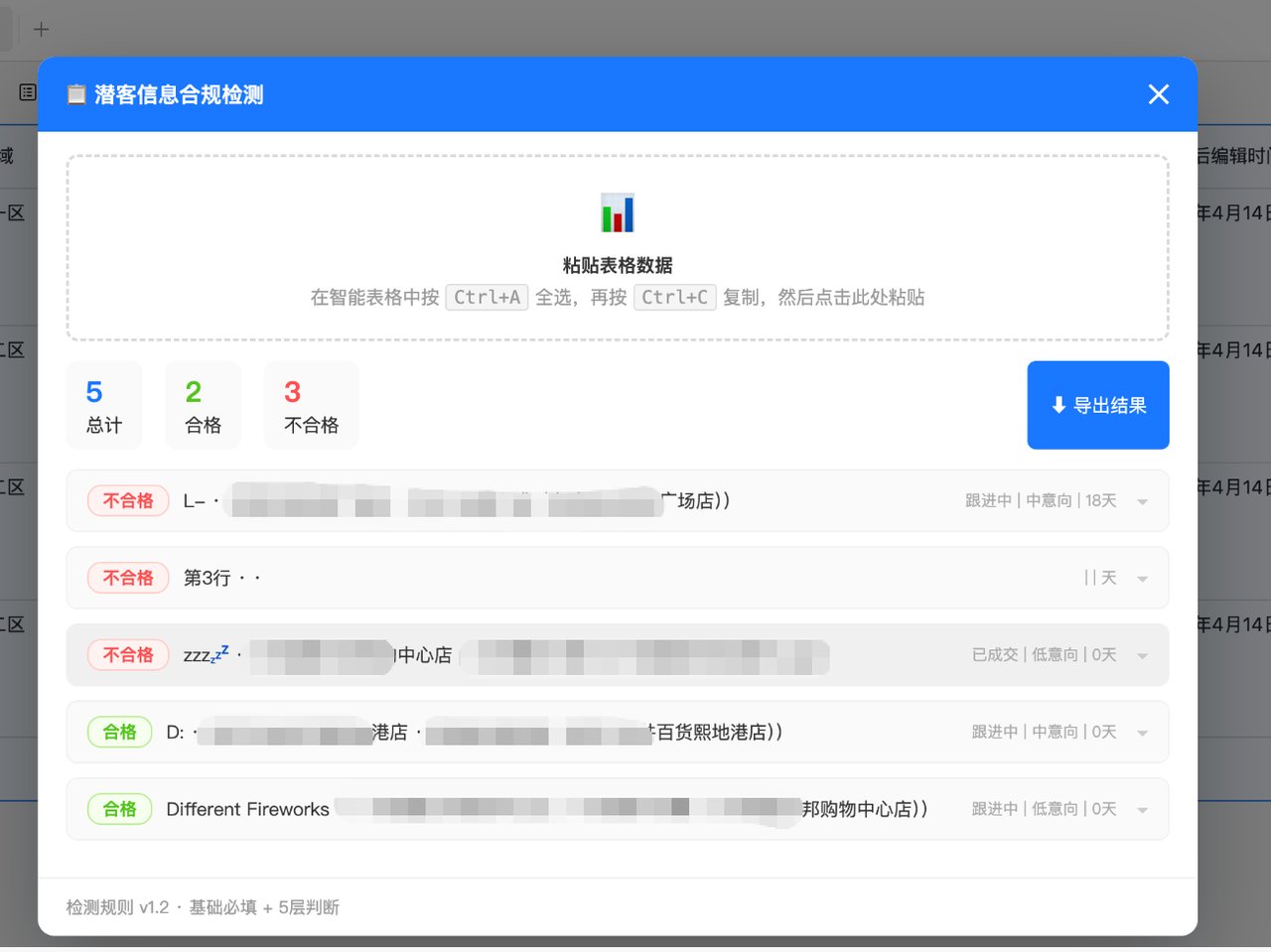1271x952 pixels.
Task: Click the table icon in background window toolbar
Action: coord(28,92)
